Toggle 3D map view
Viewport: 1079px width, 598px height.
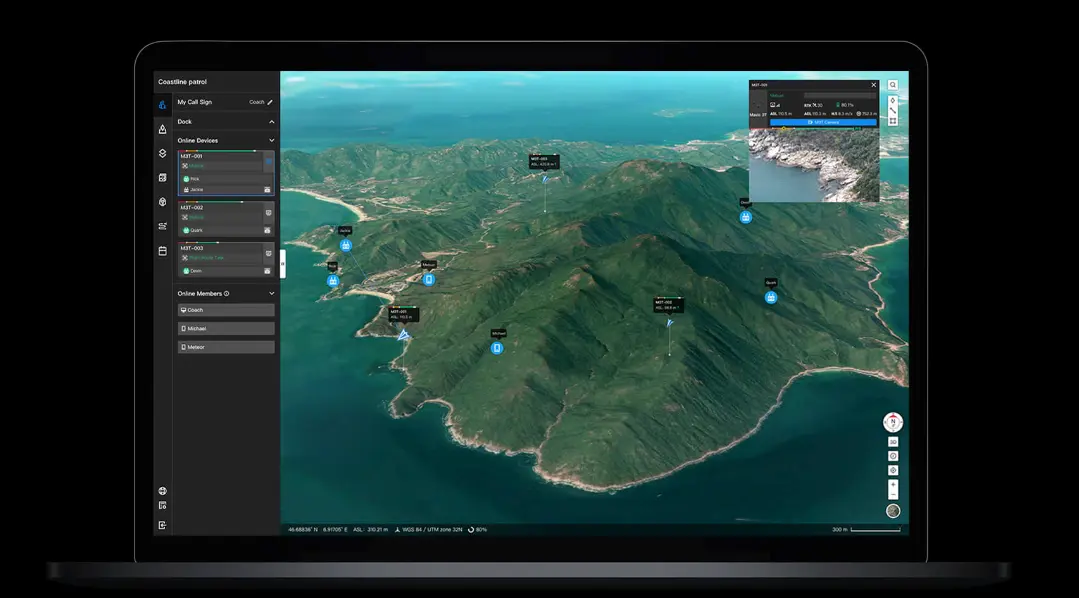892,441
